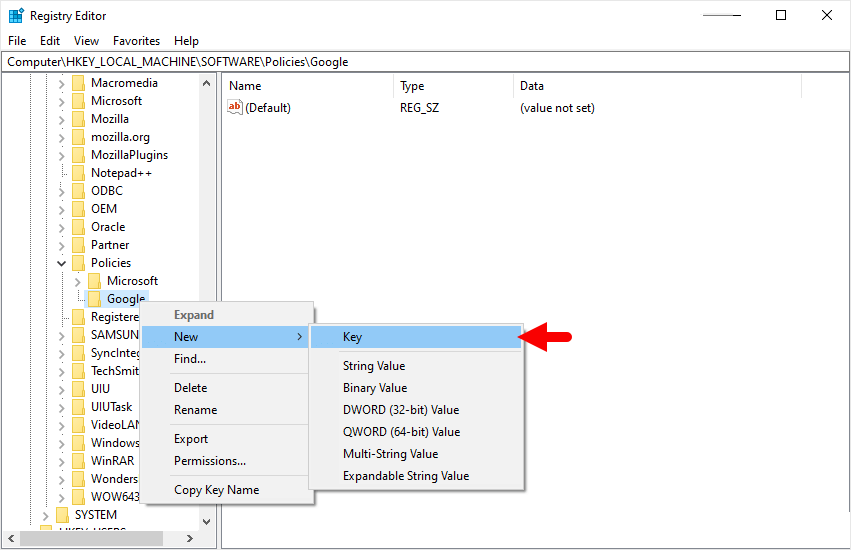Screen dimensions: 851x550
Task: Click the Name column header
Action: (308, 86)
